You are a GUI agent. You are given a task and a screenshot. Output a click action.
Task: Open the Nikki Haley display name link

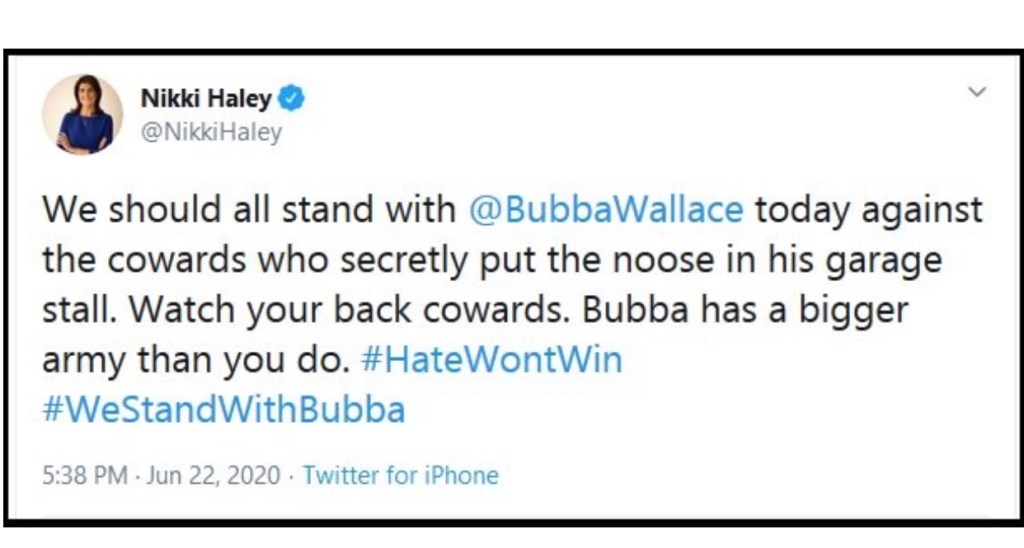pos(205,98)
